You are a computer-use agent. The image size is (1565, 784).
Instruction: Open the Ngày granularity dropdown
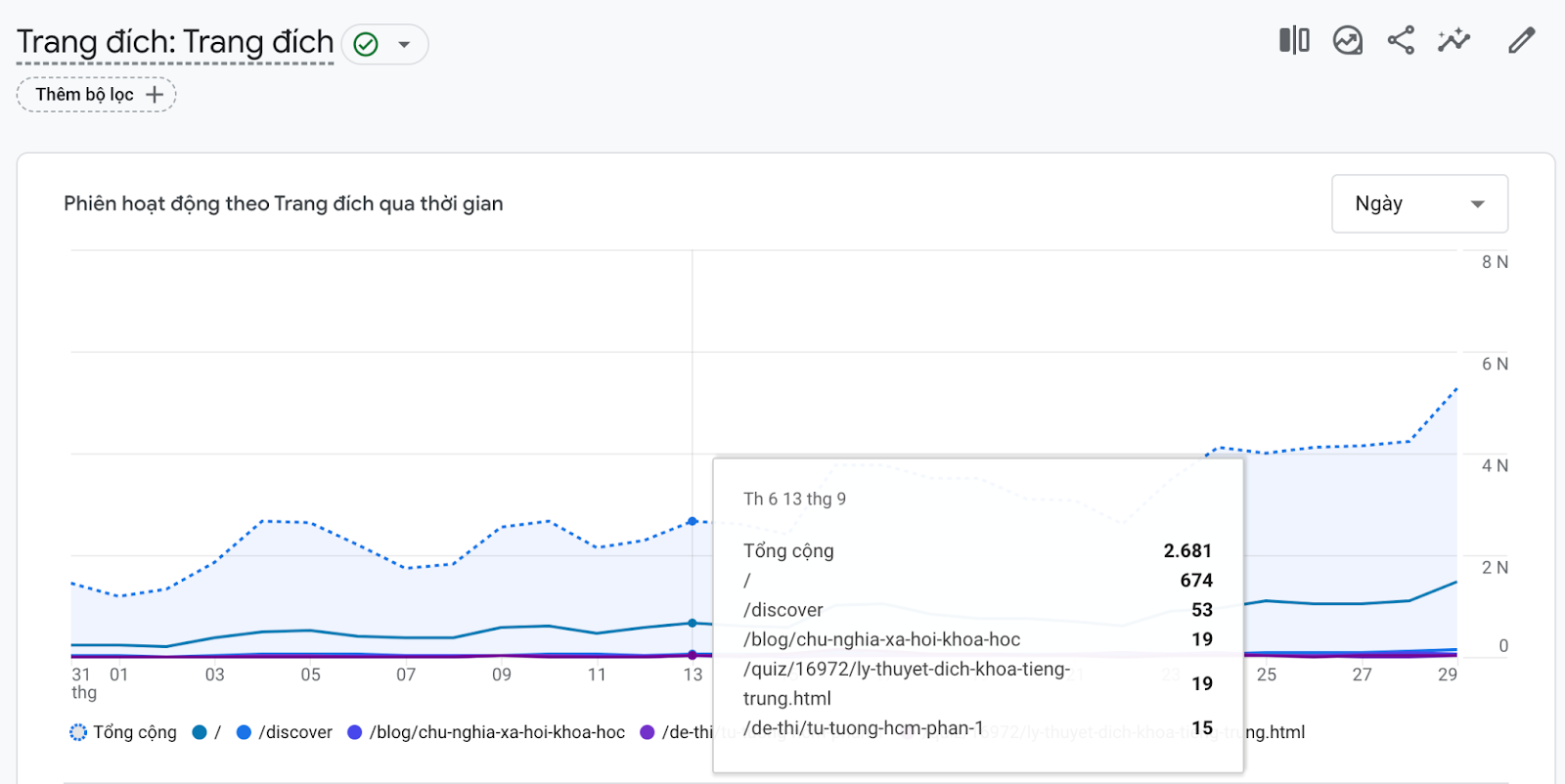[x=1419, y=203]
